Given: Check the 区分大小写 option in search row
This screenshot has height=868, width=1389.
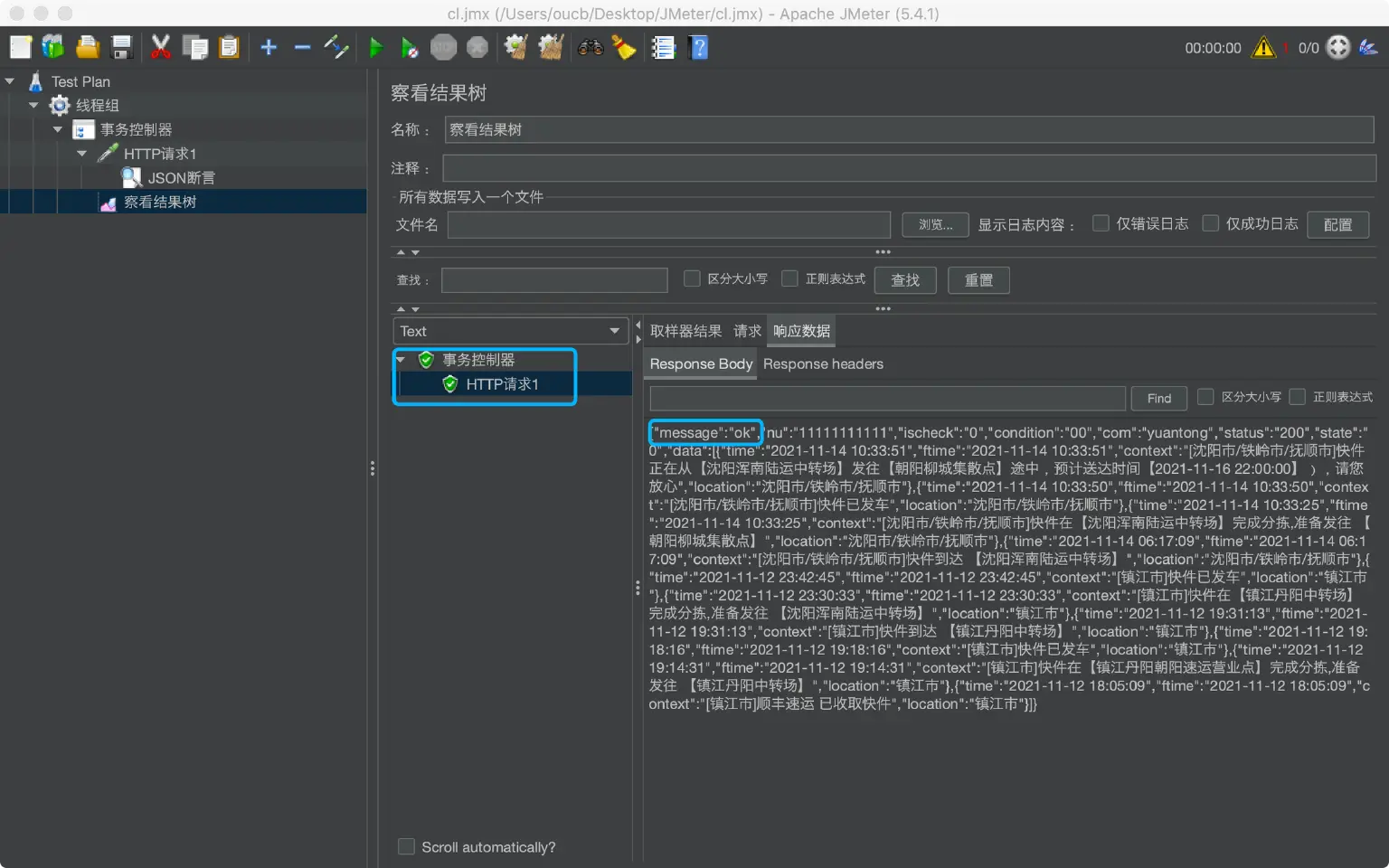Looking at the screenshot, I should click(692, 278).
